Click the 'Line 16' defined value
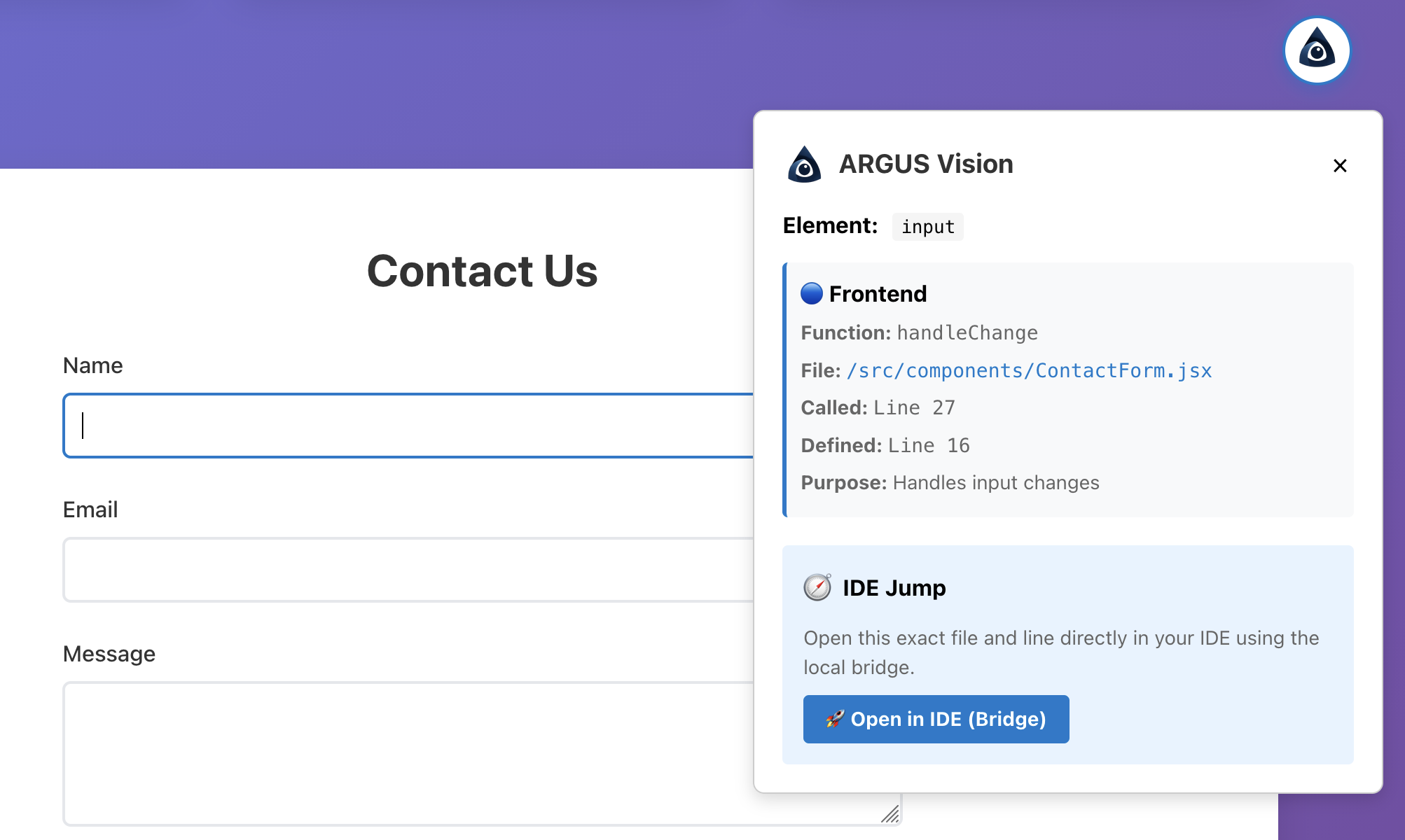 click(x=929, y=445)
